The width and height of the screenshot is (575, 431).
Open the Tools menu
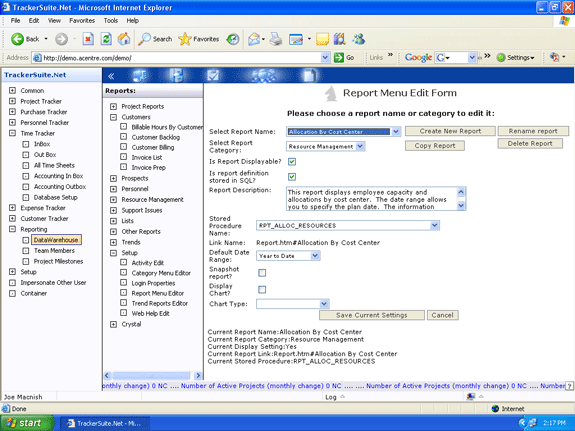point(111,21)
